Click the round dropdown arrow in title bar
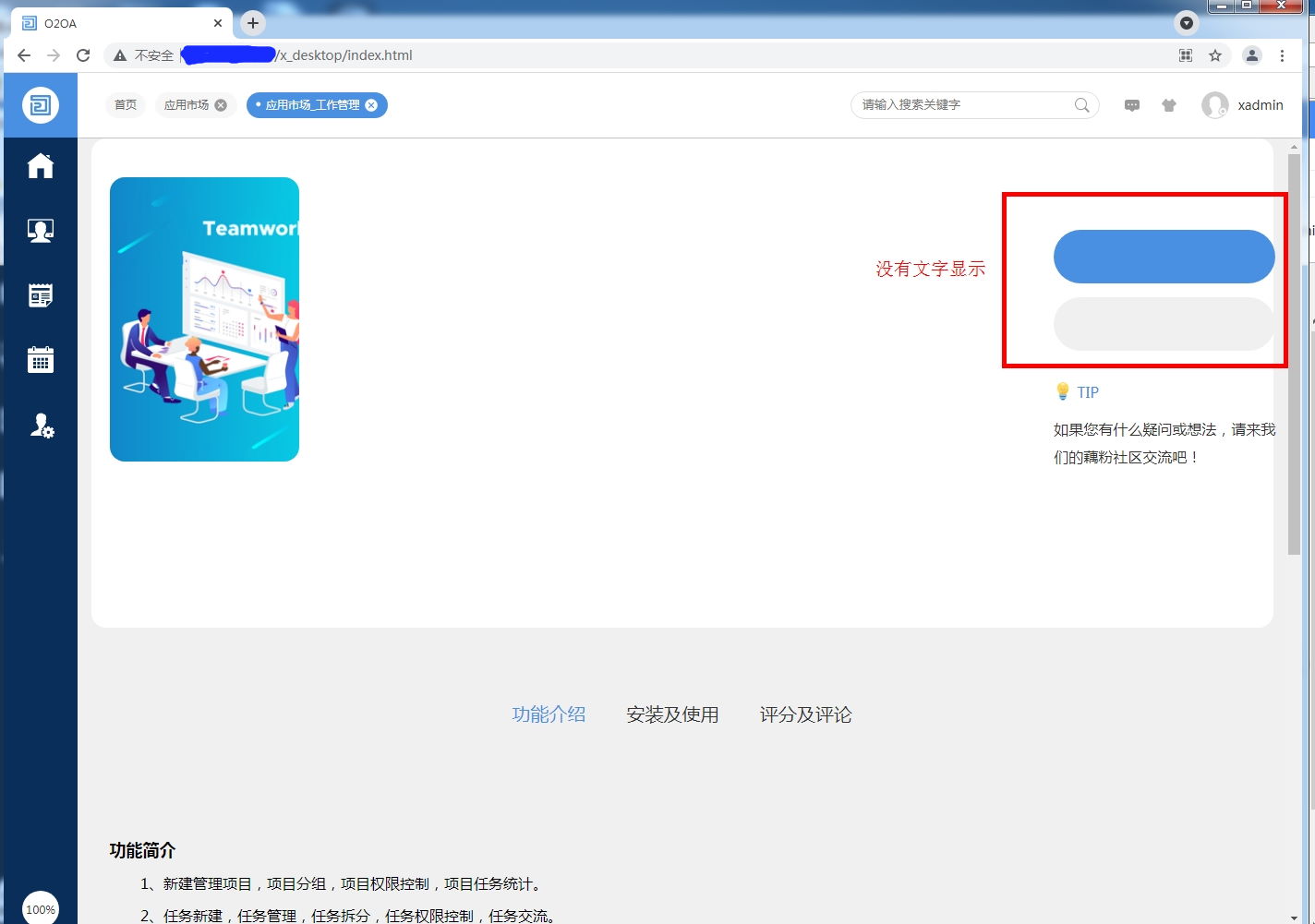Screen dimensions: 1315x924 1187,23
